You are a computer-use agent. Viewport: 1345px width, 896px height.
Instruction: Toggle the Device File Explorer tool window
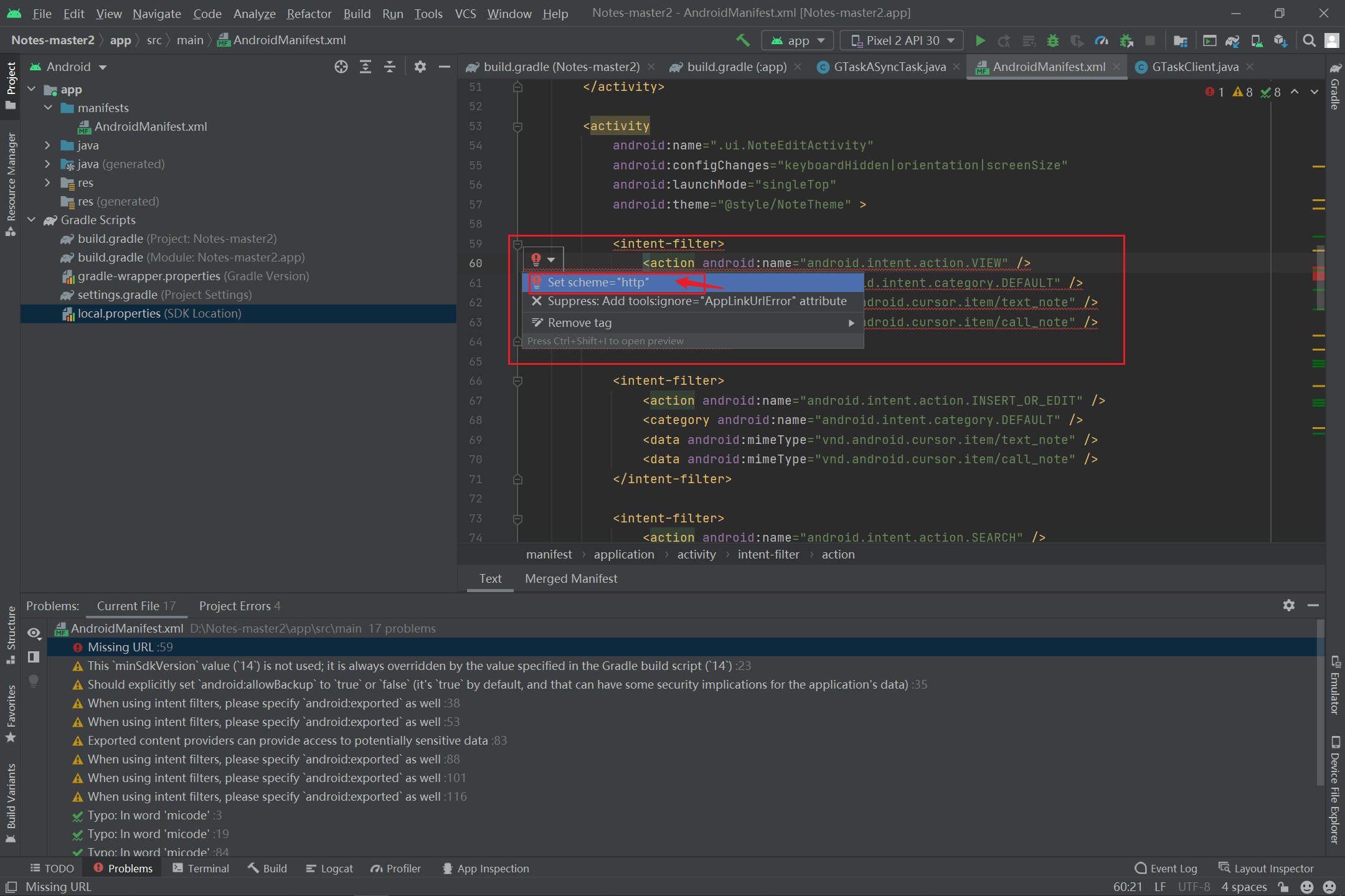(1334, 790)
